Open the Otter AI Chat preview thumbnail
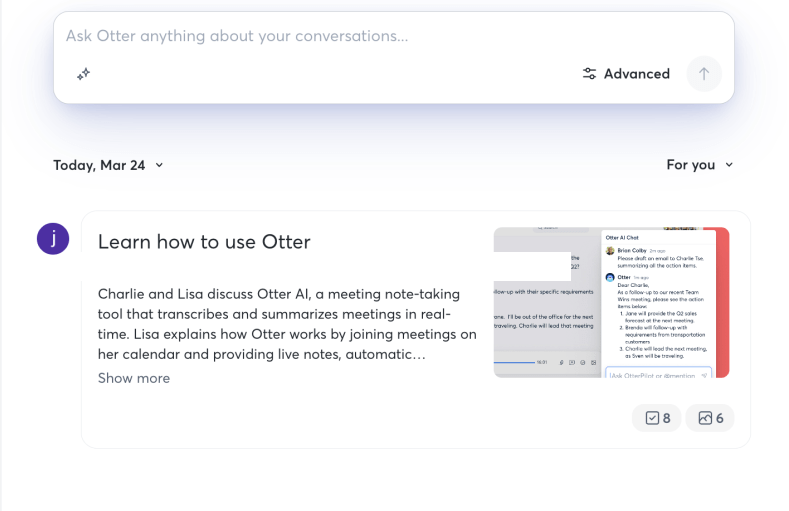Screen dimensions: 789x511 click(611, 302)
